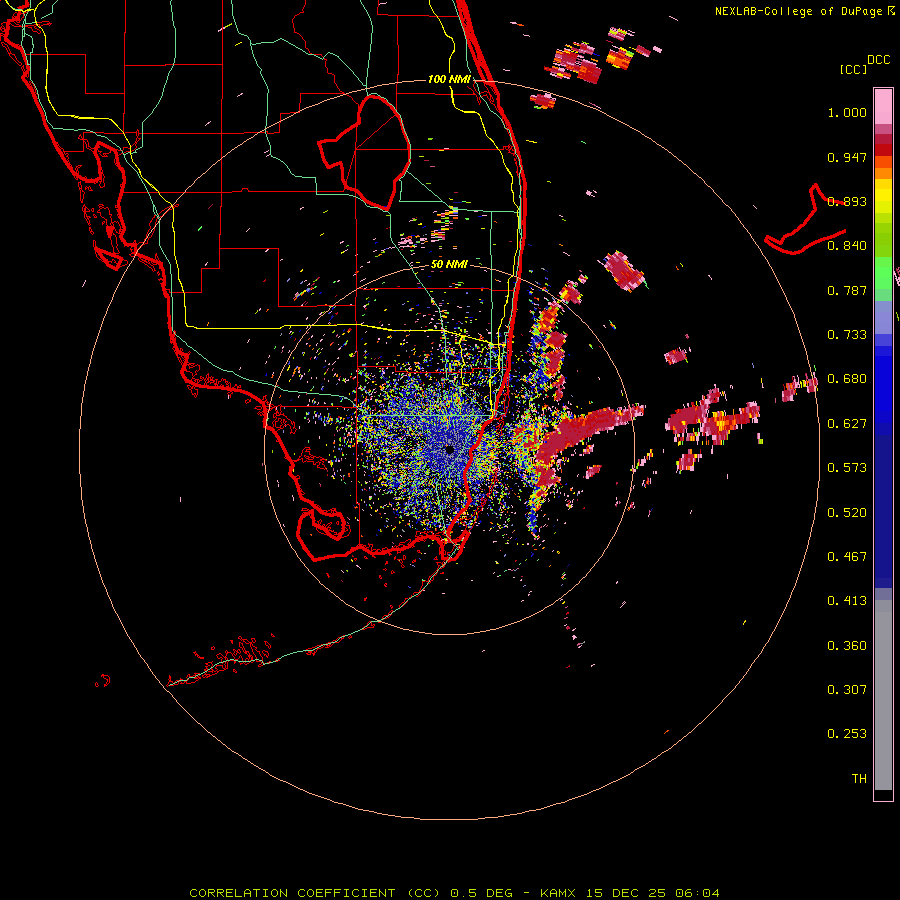The height and width of the screenshot is (900, 900).
Task: Pick the gray color bar segment near 0.307
Action: [883, 695]
